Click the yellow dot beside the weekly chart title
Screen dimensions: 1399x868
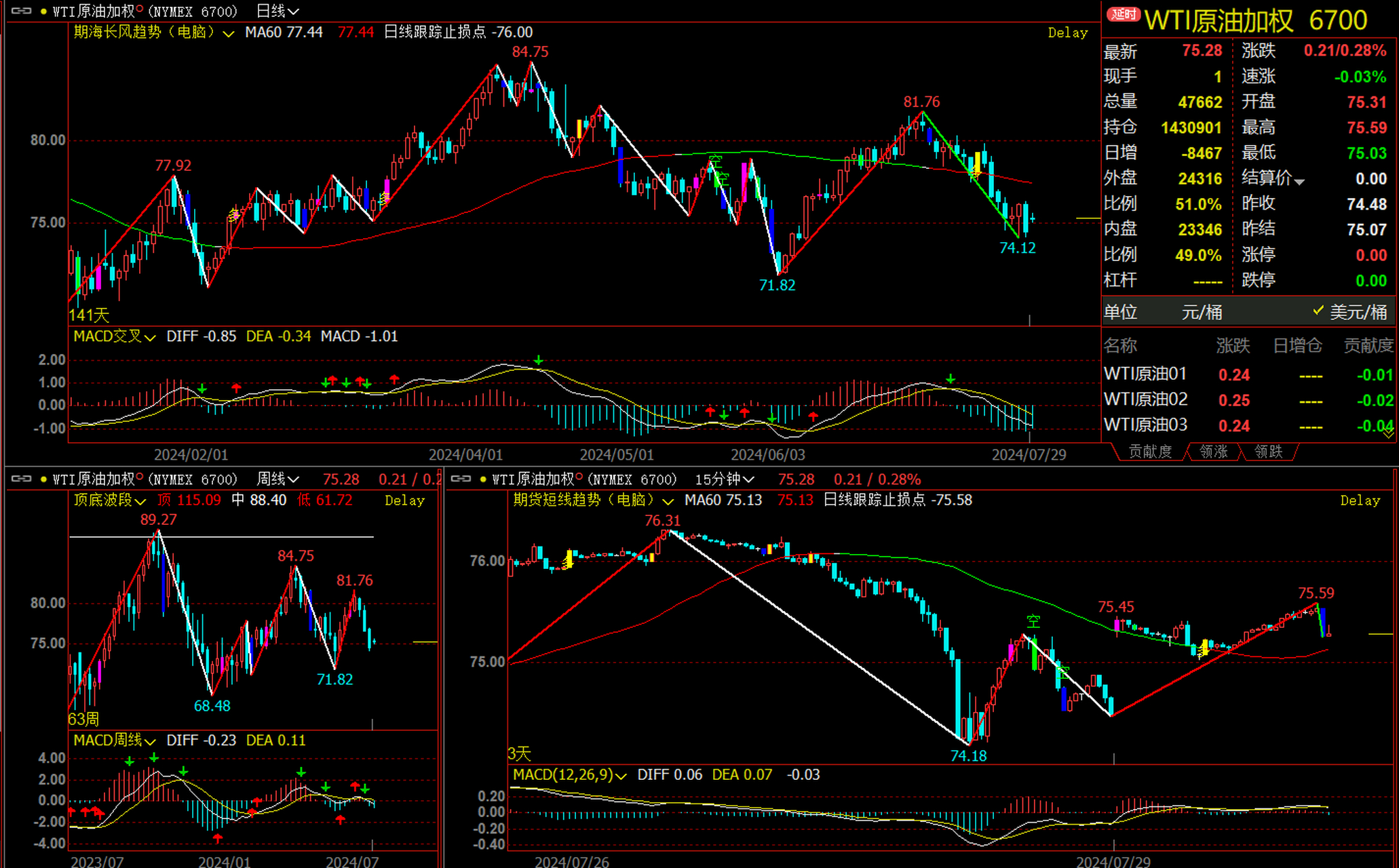[x=43, y=479]
